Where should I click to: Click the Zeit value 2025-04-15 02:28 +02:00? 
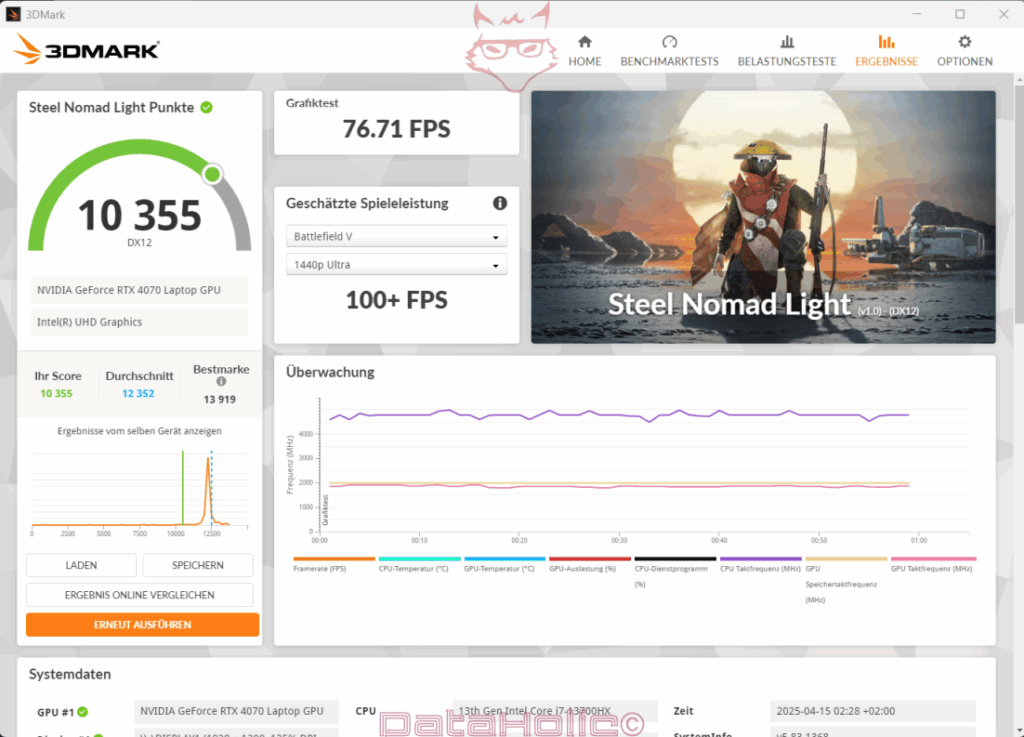pyautogui.click(x=873, y=711)
